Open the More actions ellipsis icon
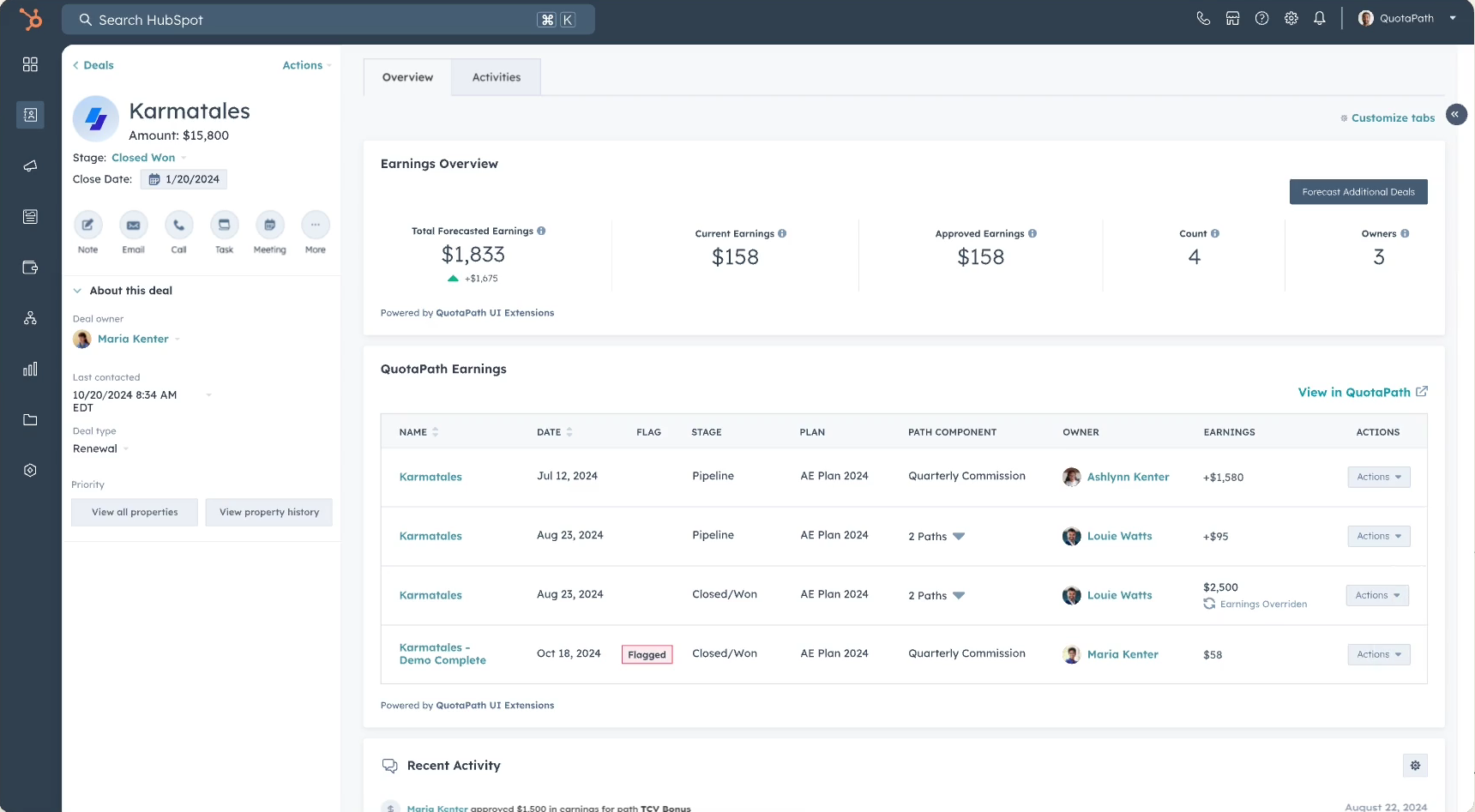Screen dimensions: 1475x812 pyautogui.click(x=316, y=225)
